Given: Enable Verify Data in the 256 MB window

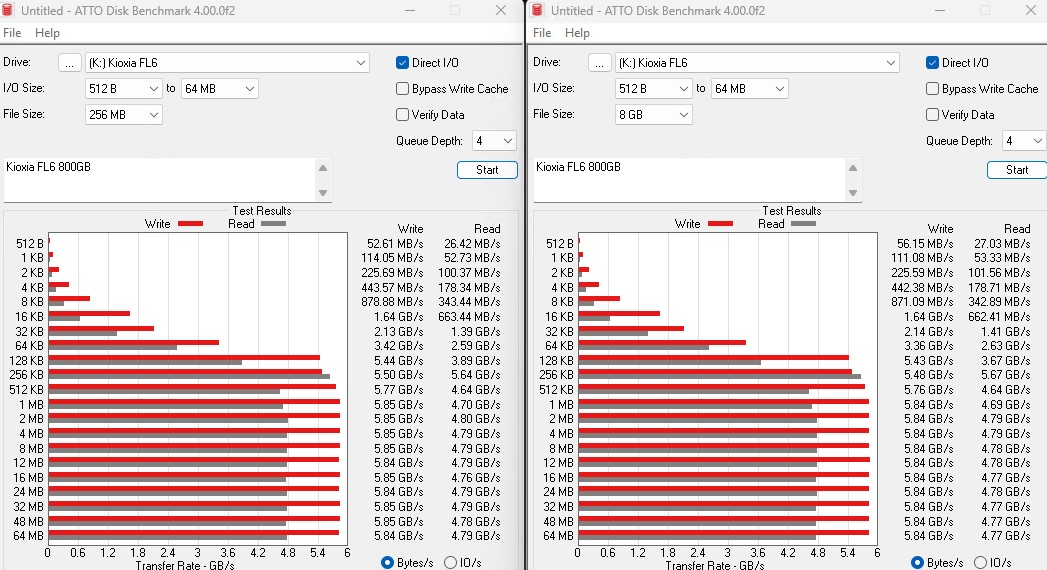Looking at the screenshot, I should pos(403,115).
